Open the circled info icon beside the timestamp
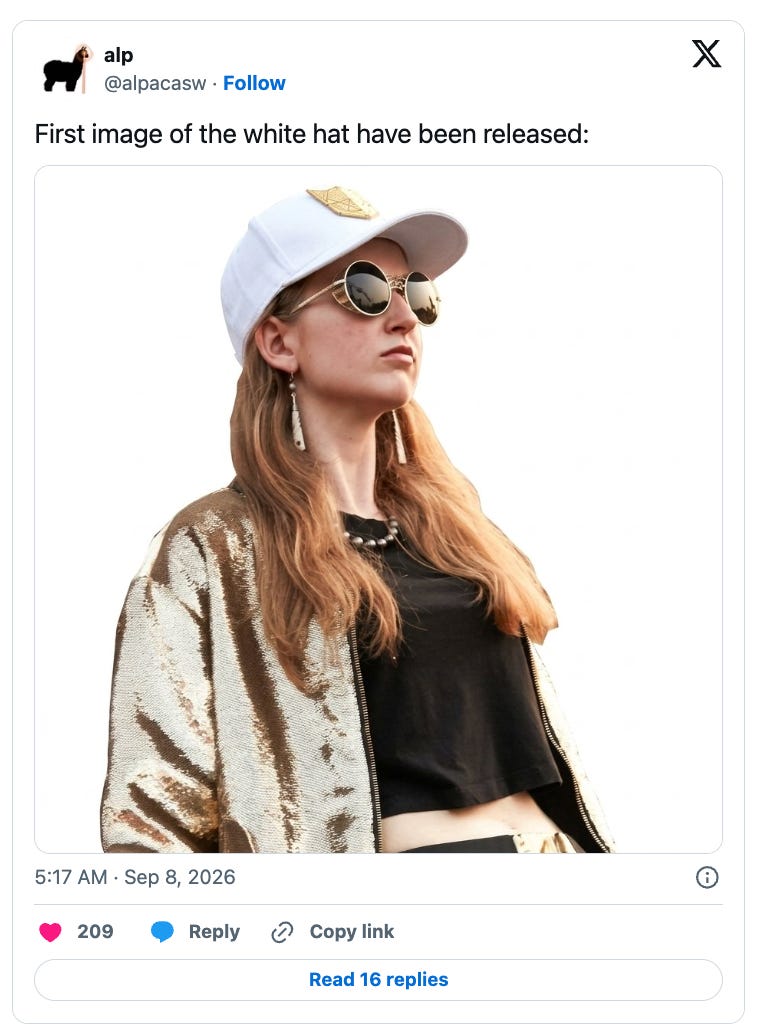 click(707, 877)
